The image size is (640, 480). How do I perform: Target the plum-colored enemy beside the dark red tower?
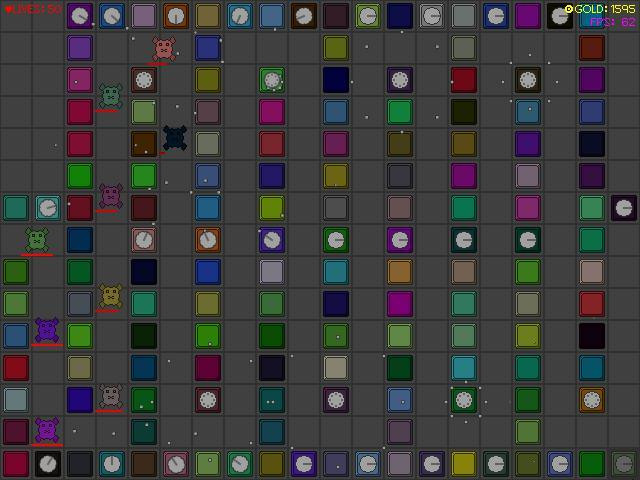pos(111,196)
